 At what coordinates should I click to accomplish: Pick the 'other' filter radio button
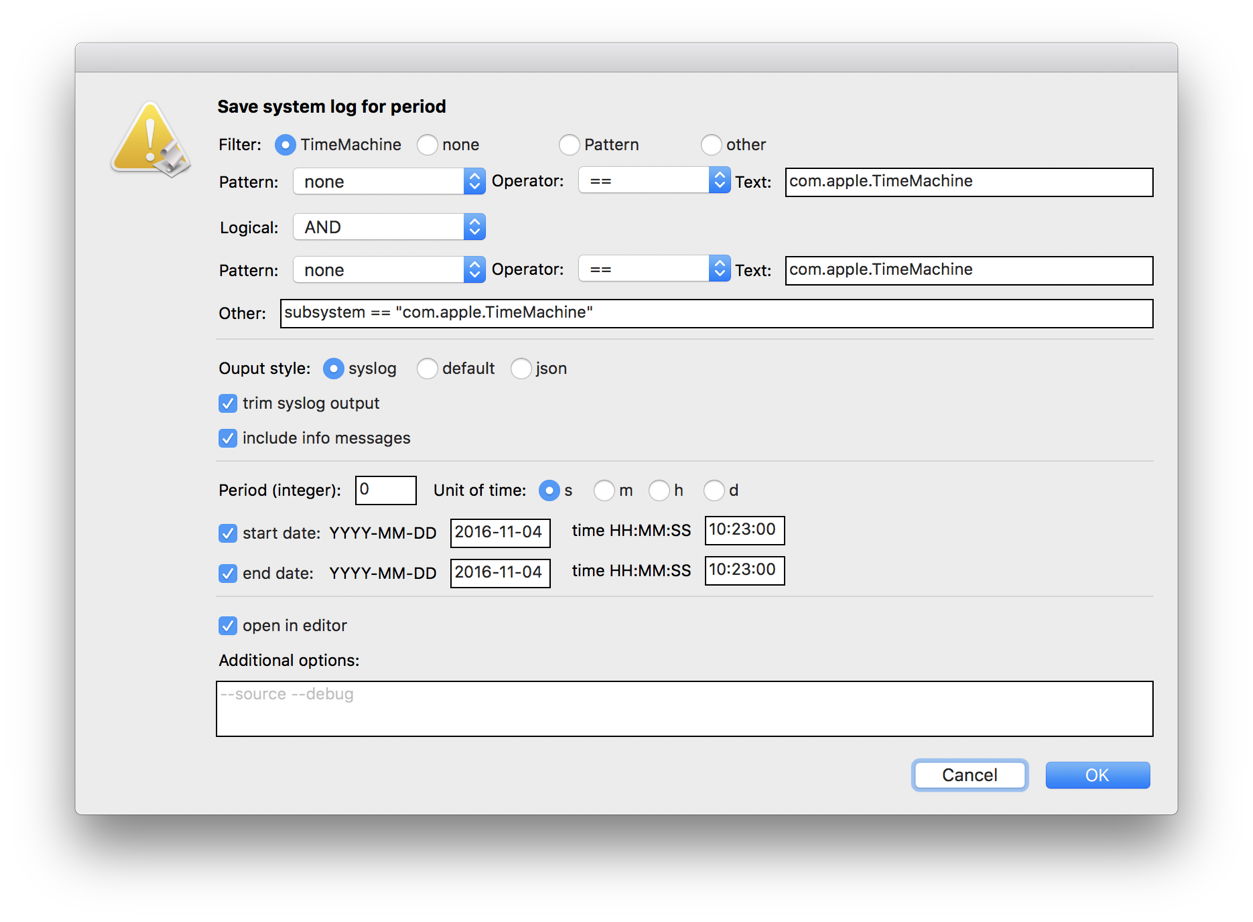[x=711, y=145]
